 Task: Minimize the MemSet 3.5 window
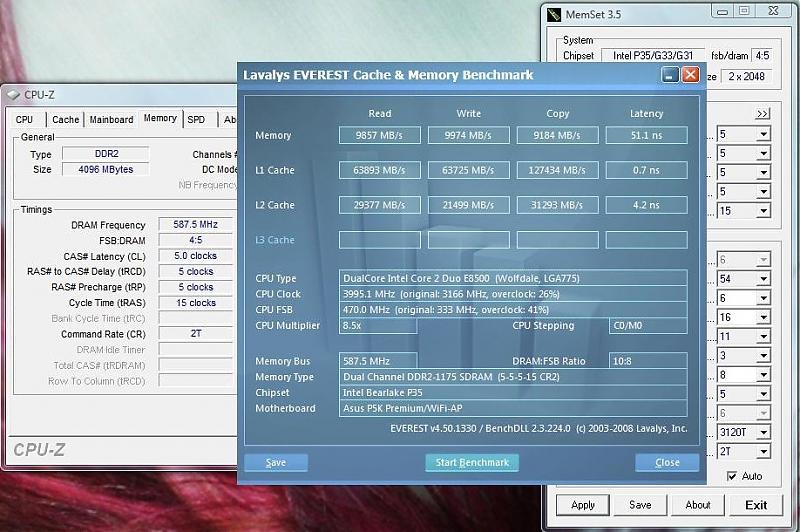pos(722,11)
